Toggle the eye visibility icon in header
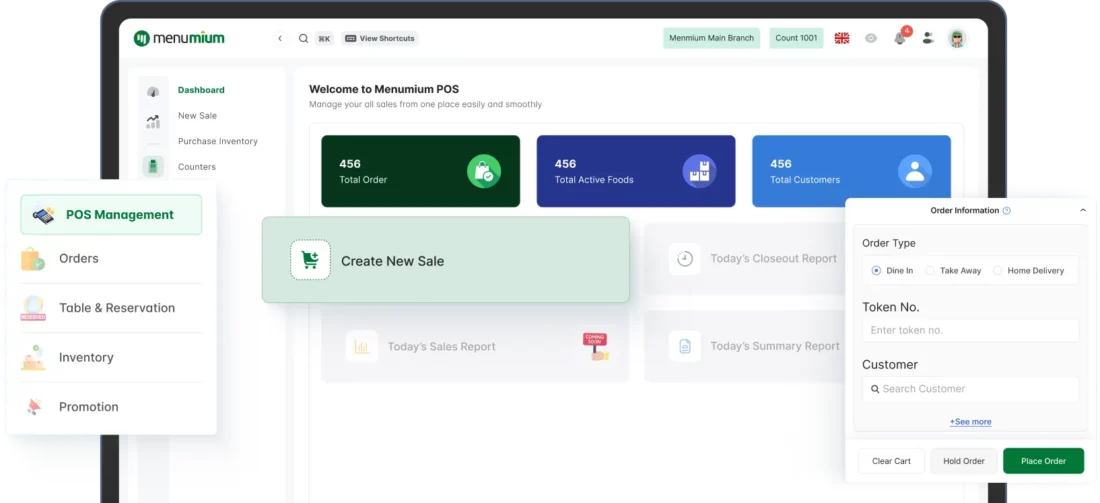This screenshot has height=503, width=1100. click(x=871, y=38)
